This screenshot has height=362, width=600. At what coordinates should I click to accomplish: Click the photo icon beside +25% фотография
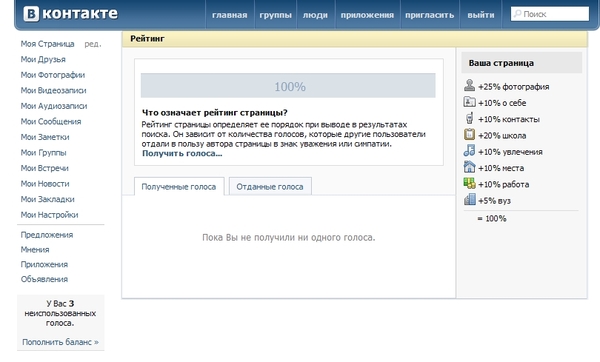pyautogui.click(x=469, y=85)
